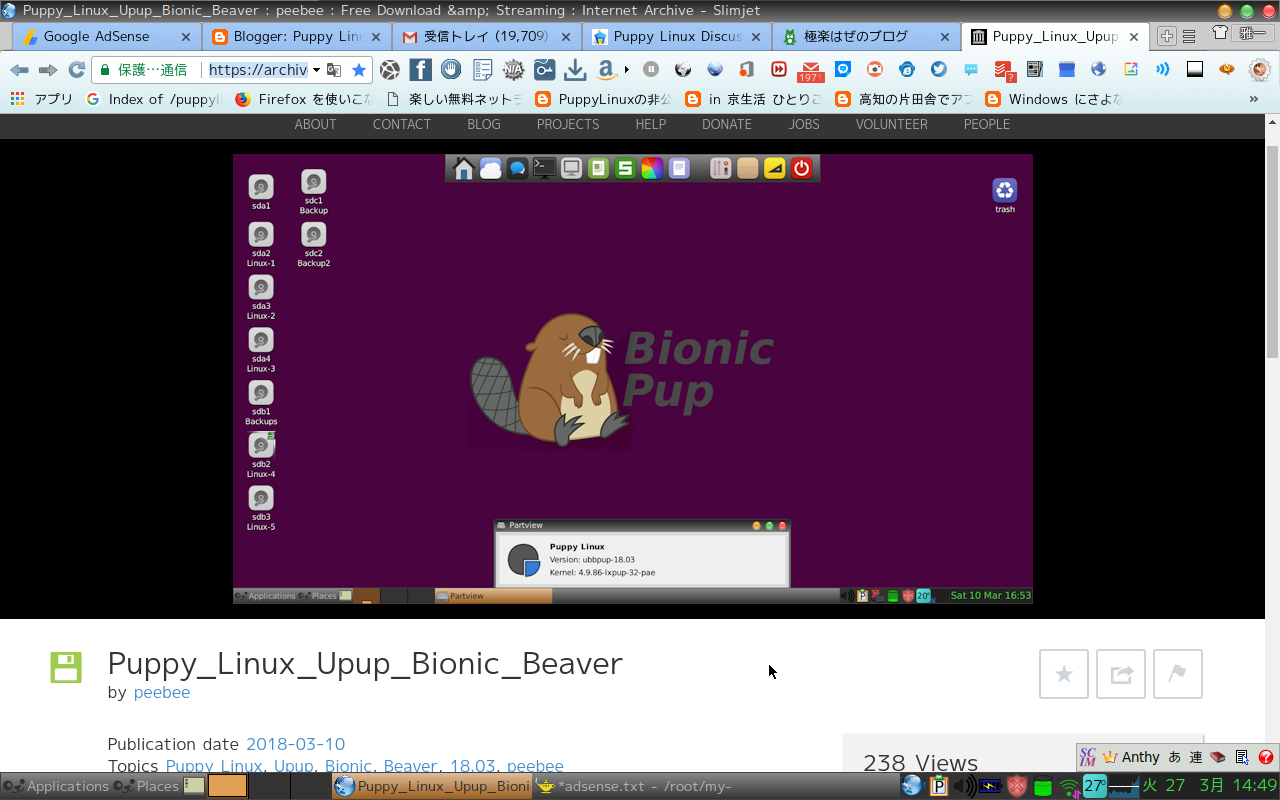
Task: Open ABOUT in the Archive navigation bar
Action: 315,124
